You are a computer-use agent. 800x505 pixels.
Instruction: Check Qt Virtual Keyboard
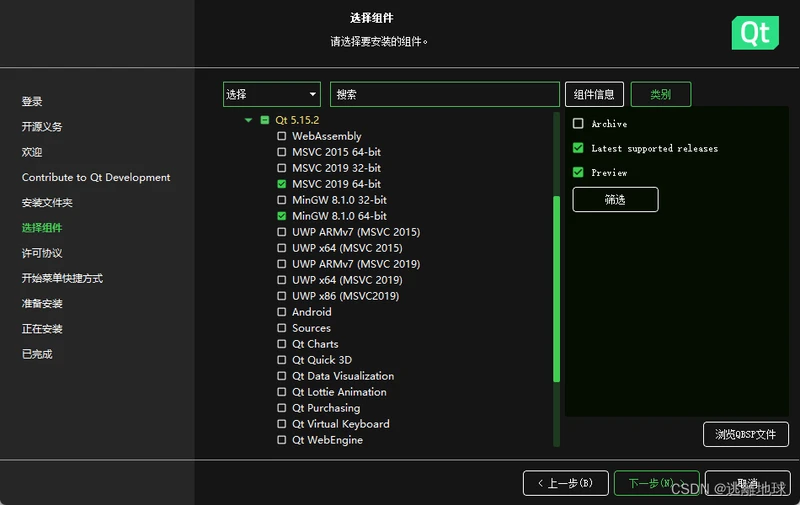pyautogui.click(x=282, y=424)
